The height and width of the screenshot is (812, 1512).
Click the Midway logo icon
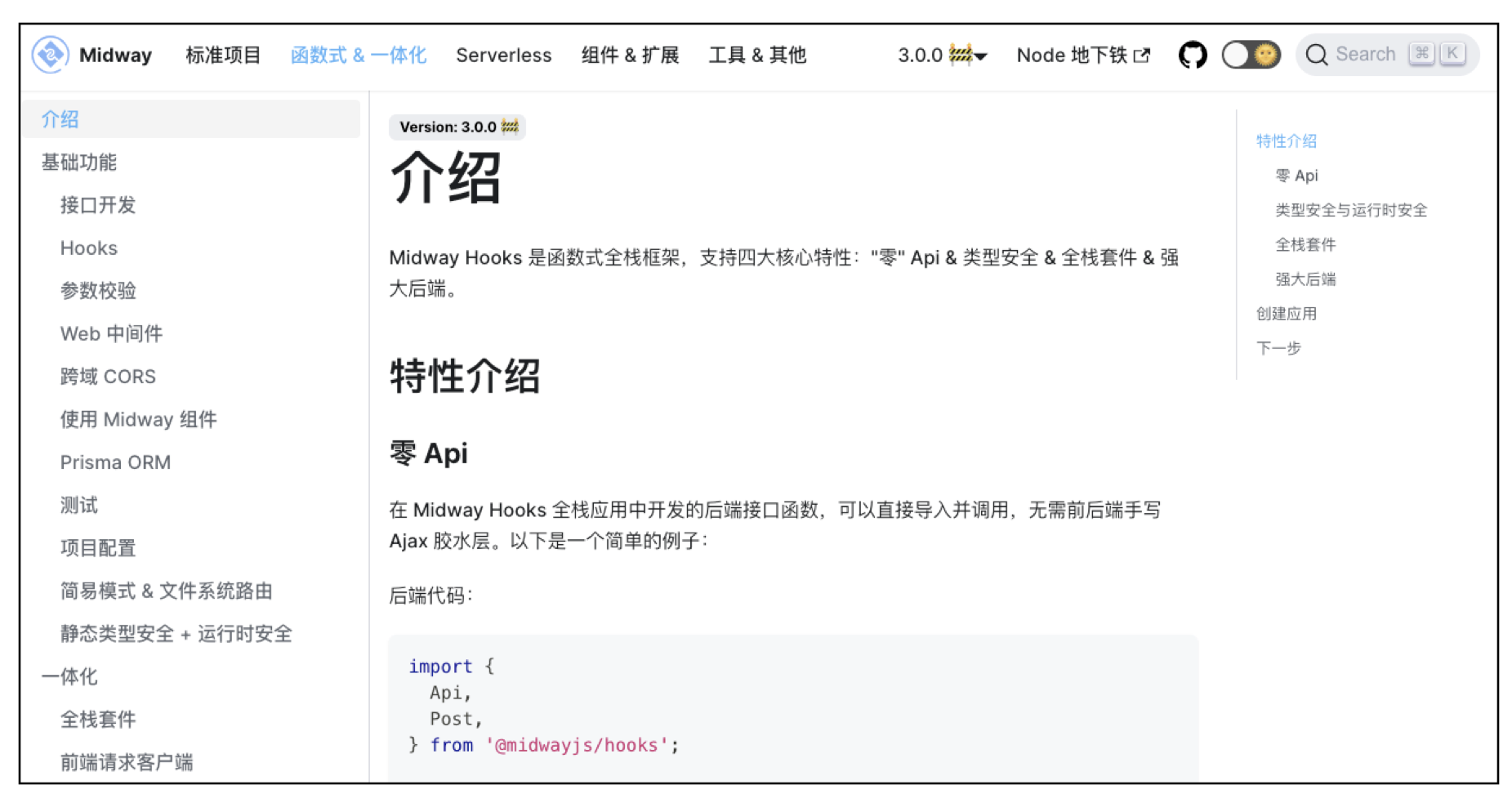tap(50, 55)
